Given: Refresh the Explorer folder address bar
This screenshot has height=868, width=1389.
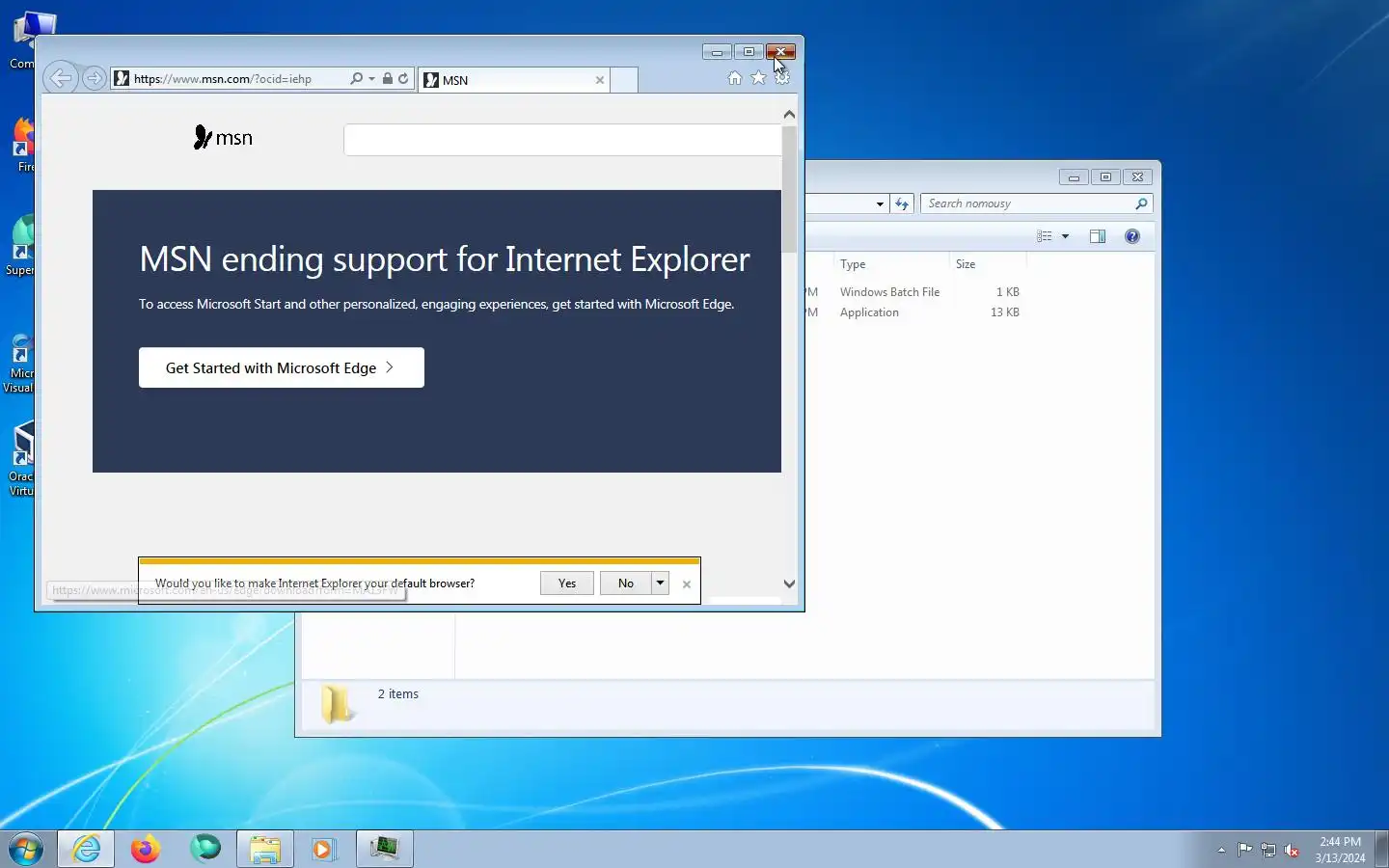Looking at the screenshot, I should coord(902,203).
